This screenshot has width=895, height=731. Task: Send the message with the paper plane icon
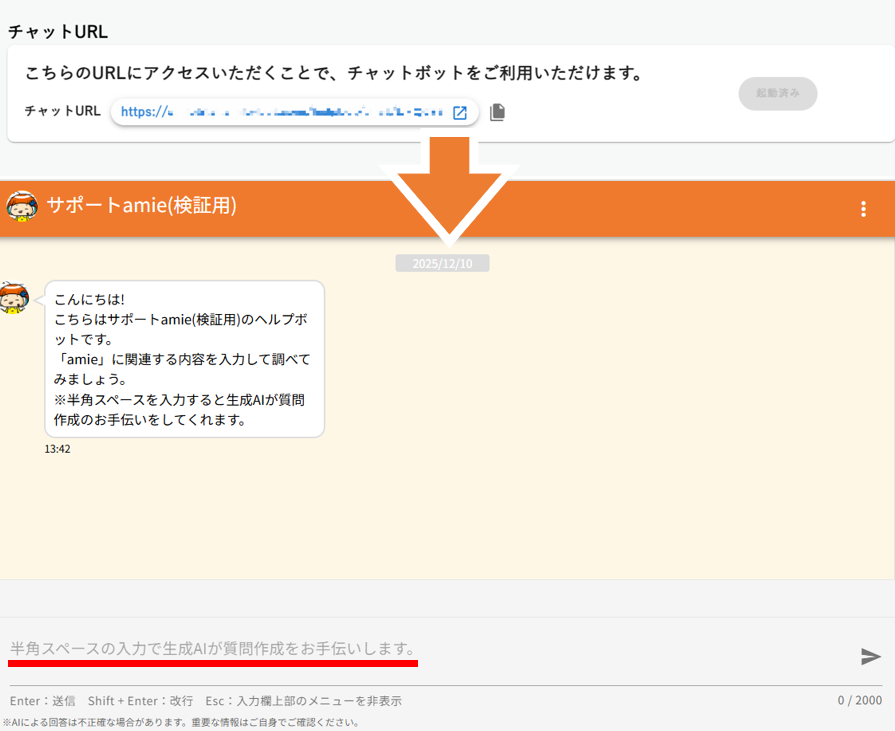pos(871,656)
